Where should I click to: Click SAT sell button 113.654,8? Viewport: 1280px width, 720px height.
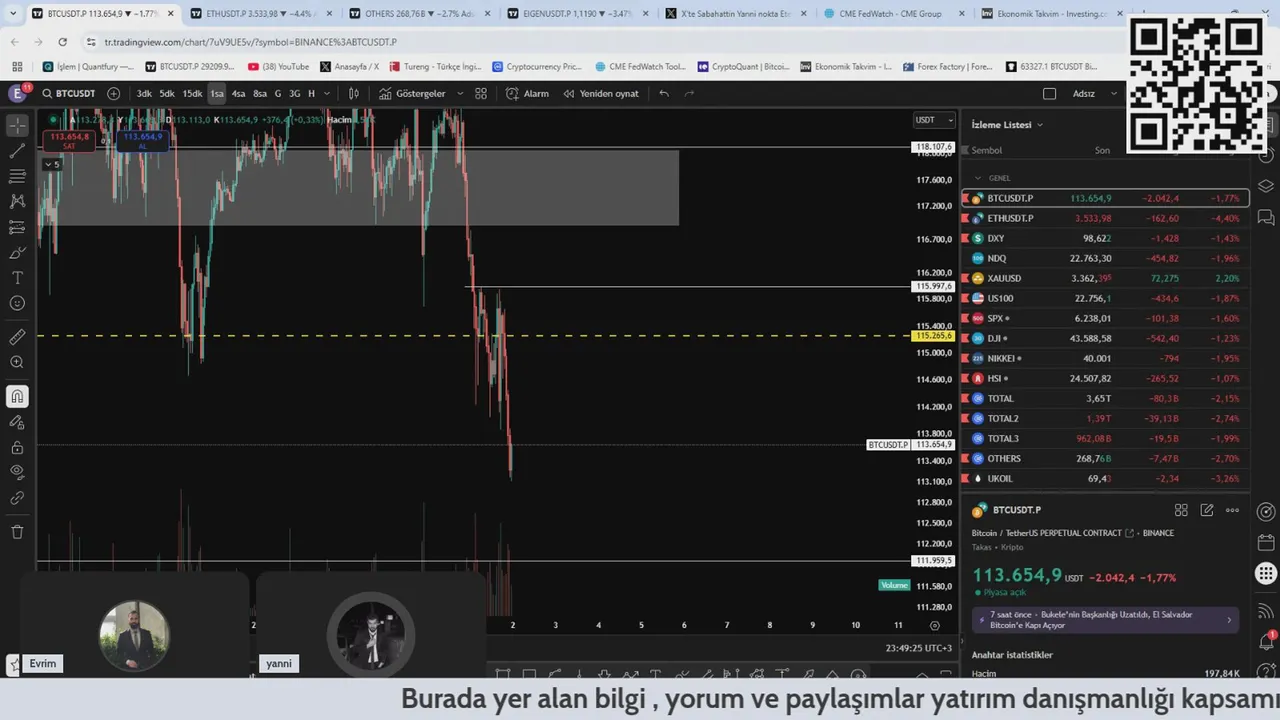tap(69, 141)
